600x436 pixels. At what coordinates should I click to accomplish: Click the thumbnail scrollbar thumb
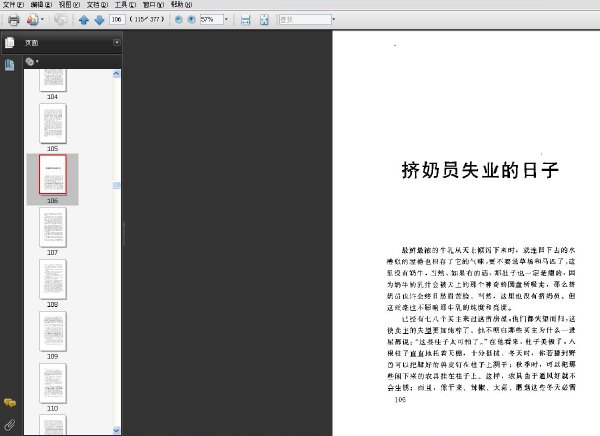(x=117, y=185)
